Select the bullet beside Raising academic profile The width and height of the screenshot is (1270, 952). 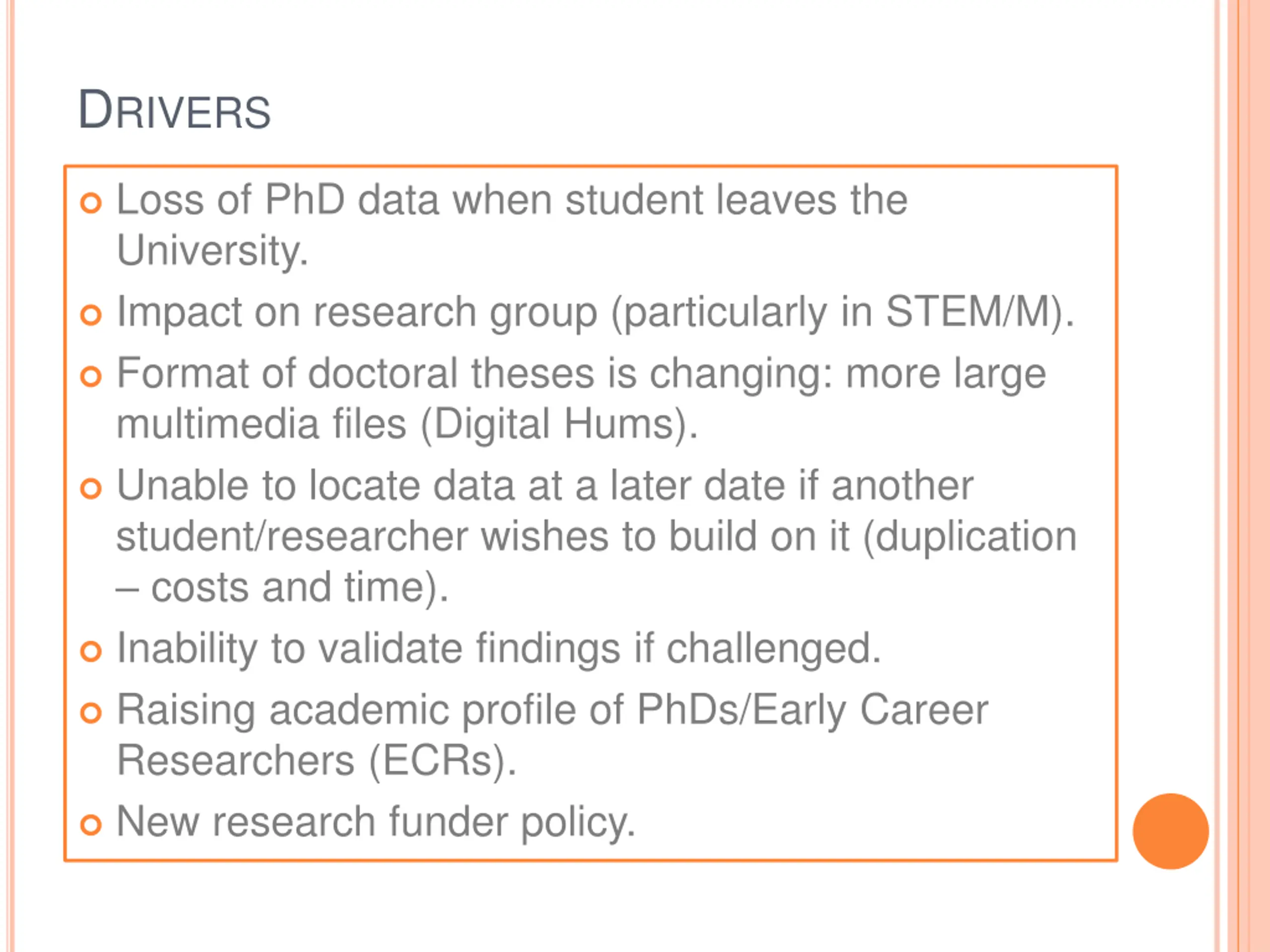[x=91, y=714]
